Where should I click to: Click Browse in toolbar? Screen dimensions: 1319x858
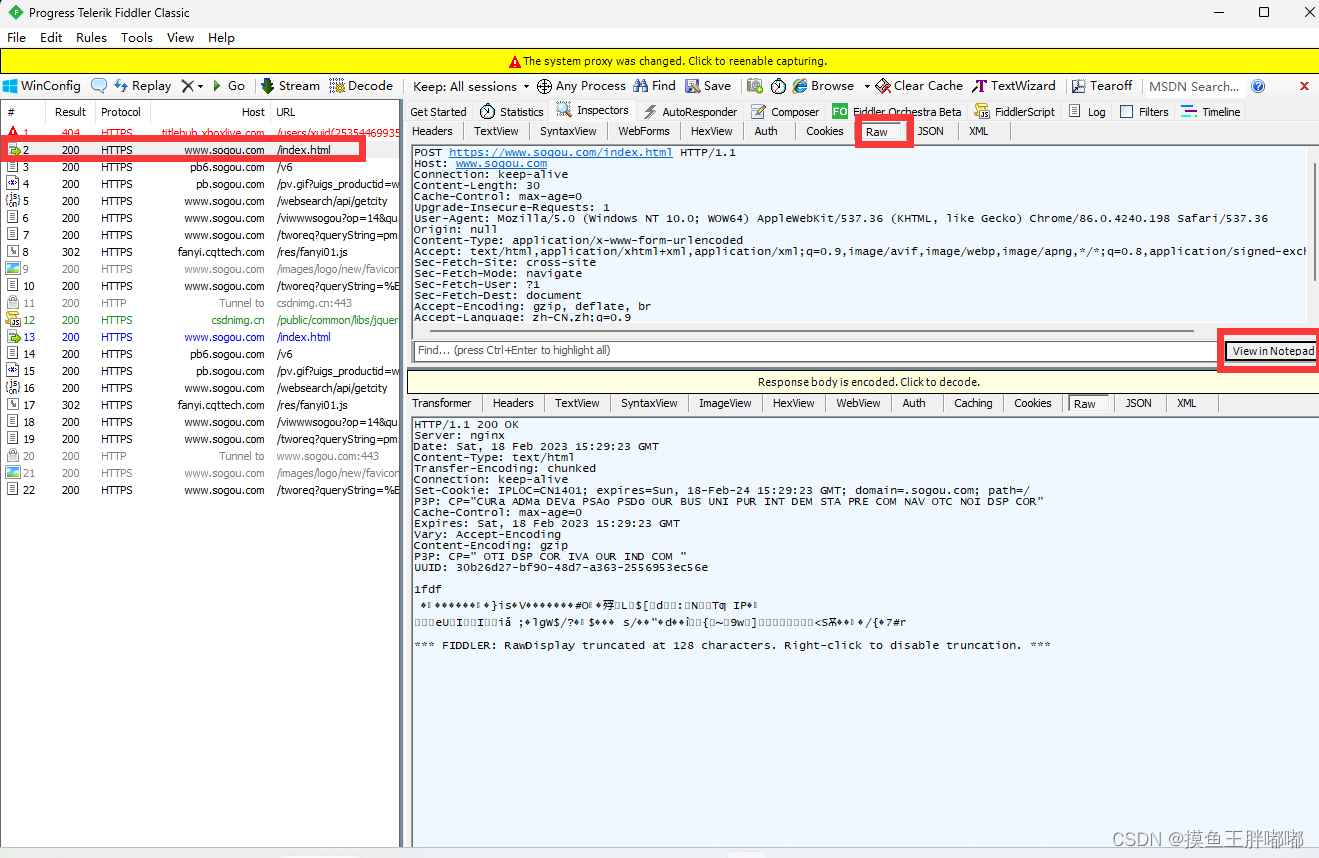pyautogui.click(x=823, y=86)
